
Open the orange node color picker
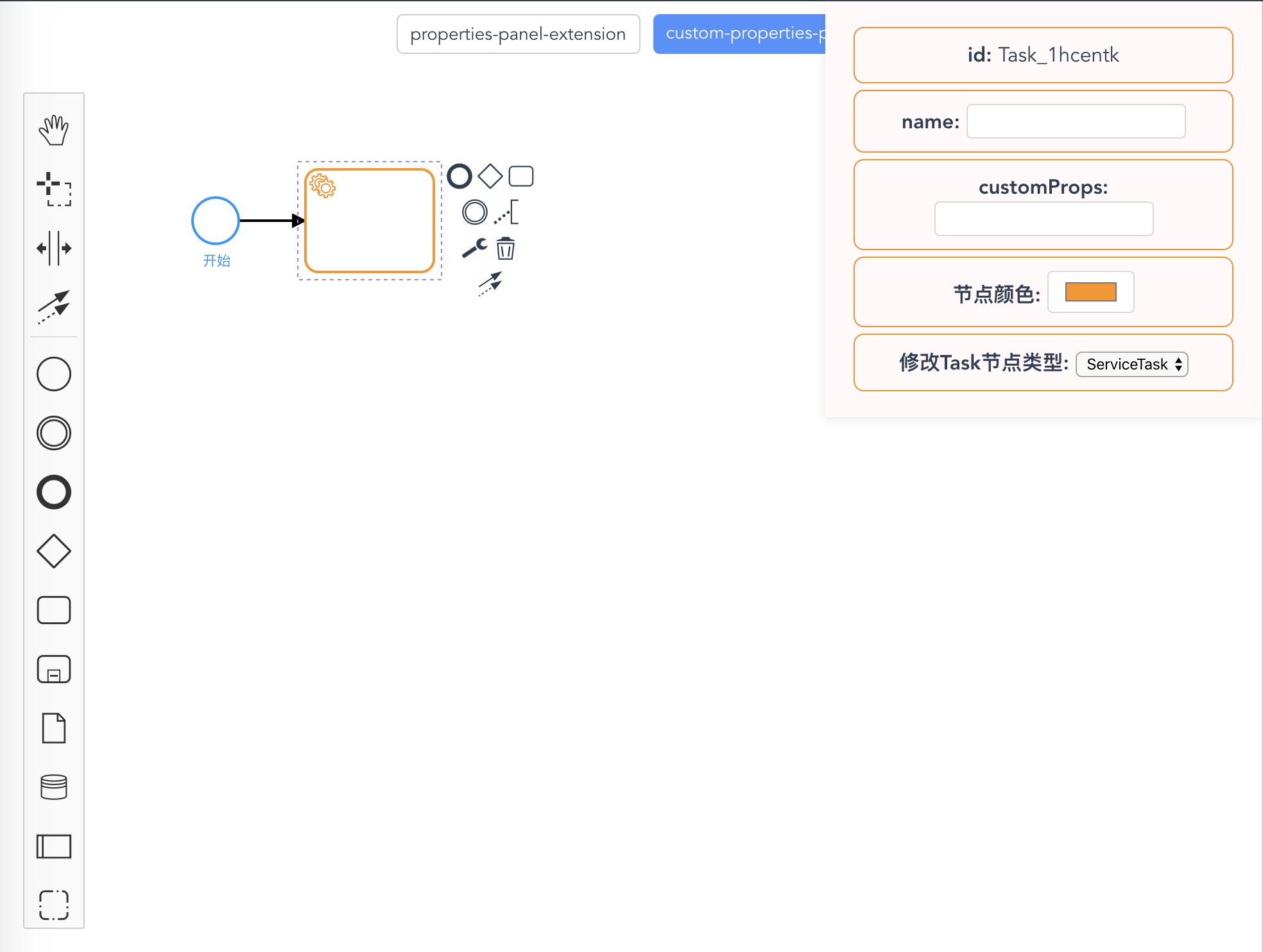point(1090,292)
